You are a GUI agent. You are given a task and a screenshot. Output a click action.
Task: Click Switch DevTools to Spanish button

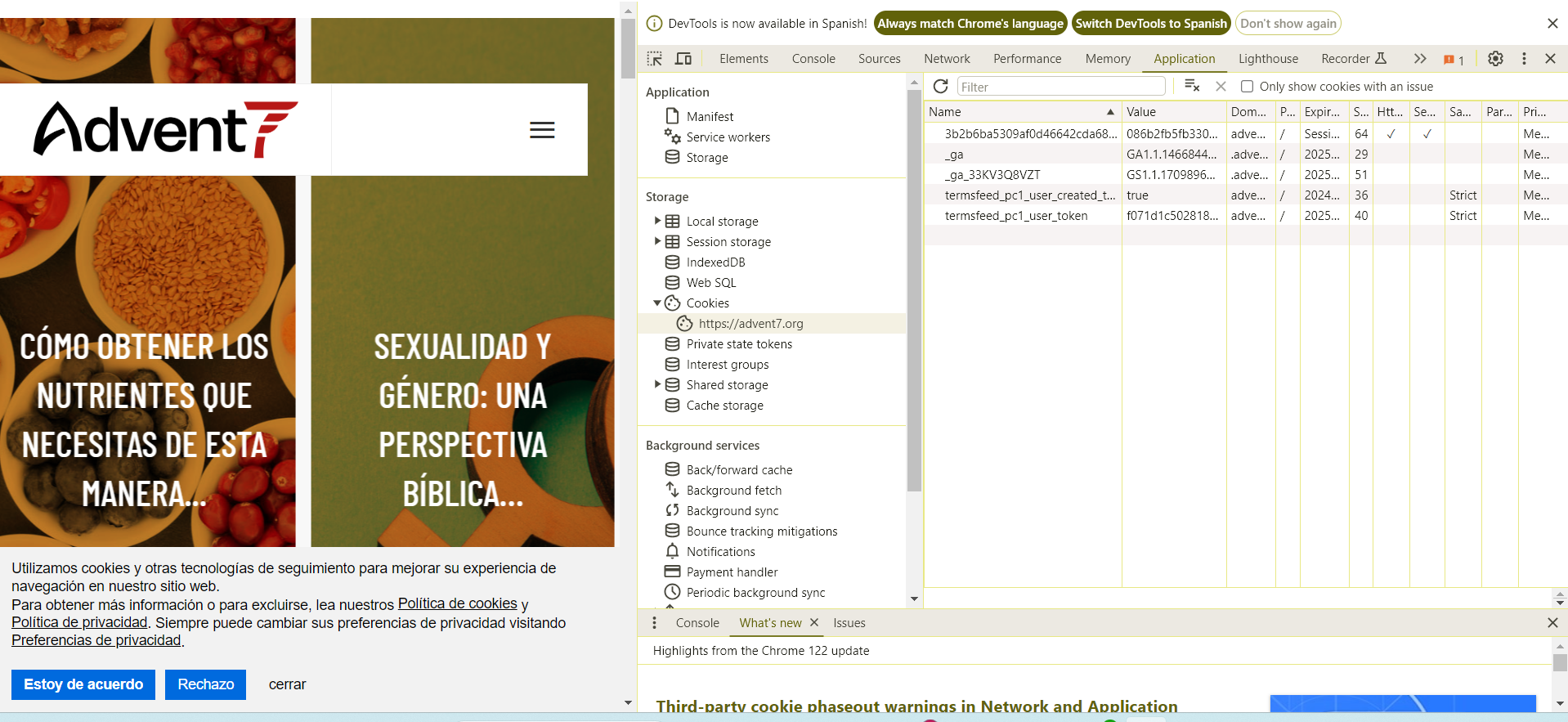pyautogui.click(x=1151, y=24)
